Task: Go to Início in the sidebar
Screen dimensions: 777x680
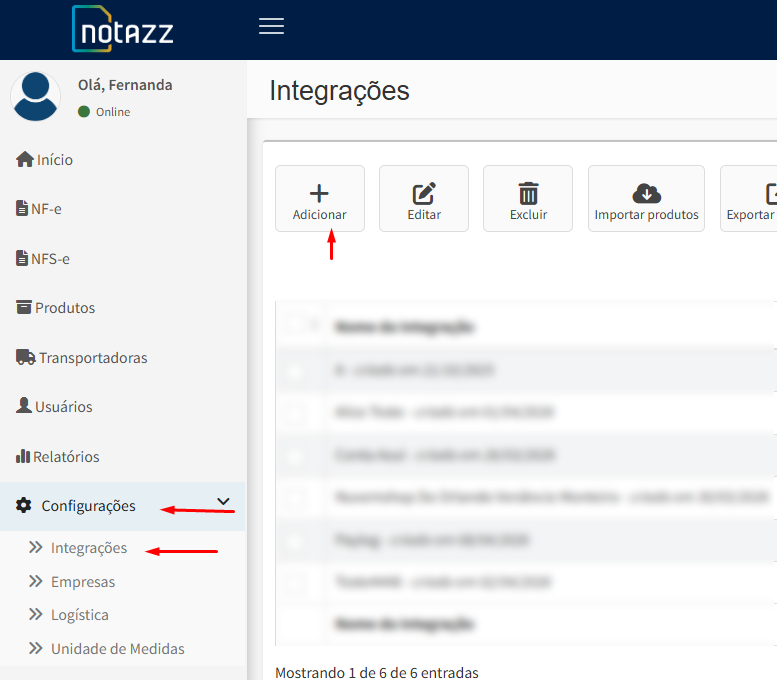Action: pyautogui.click(x=54, y=160)
